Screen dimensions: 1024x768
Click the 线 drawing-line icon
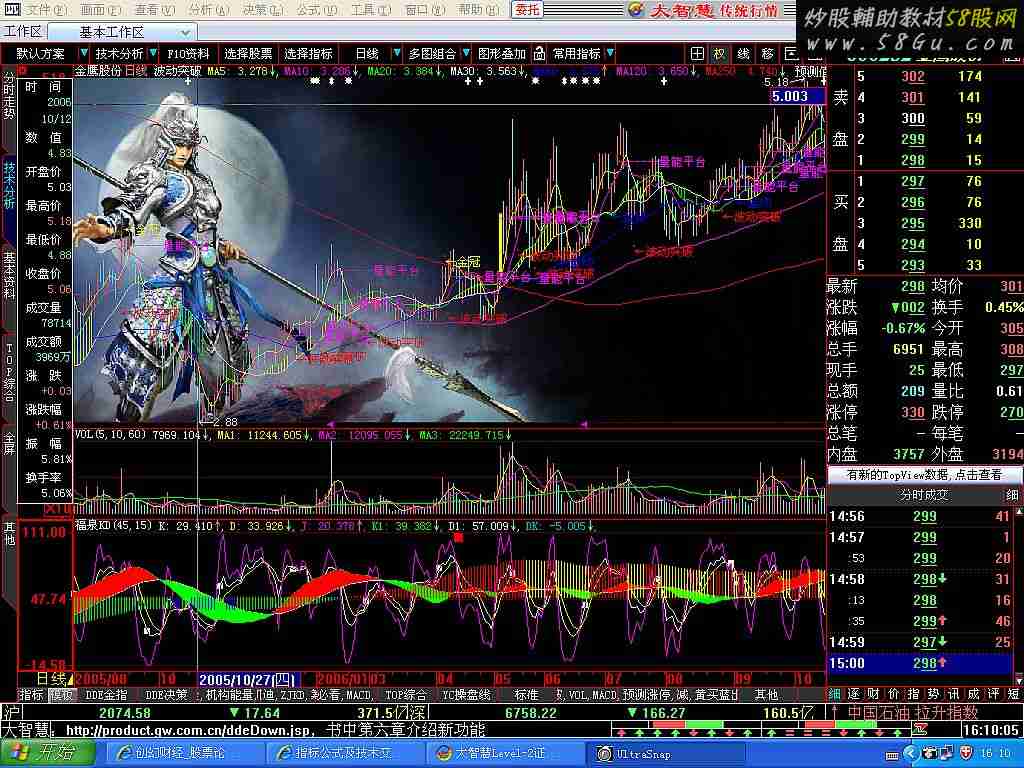(x=743, y=54)
